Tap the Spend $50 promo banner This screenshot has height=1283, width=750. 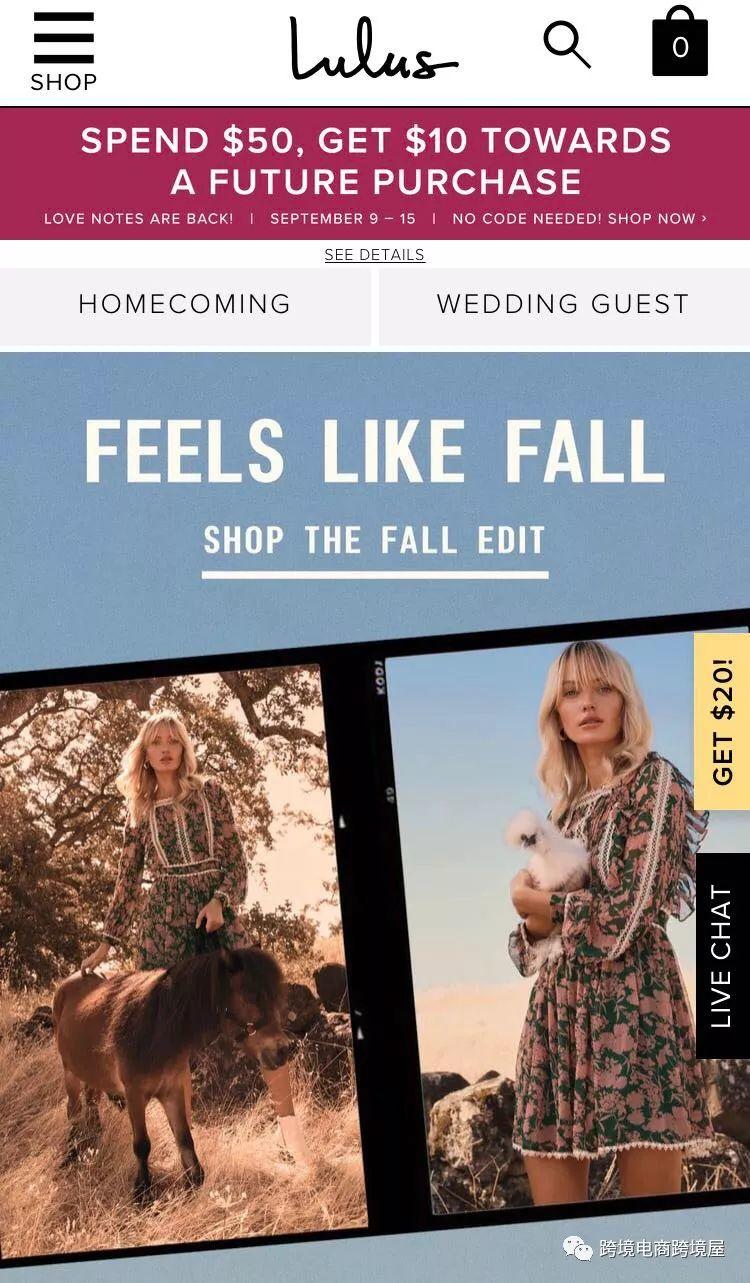point(375,173)
